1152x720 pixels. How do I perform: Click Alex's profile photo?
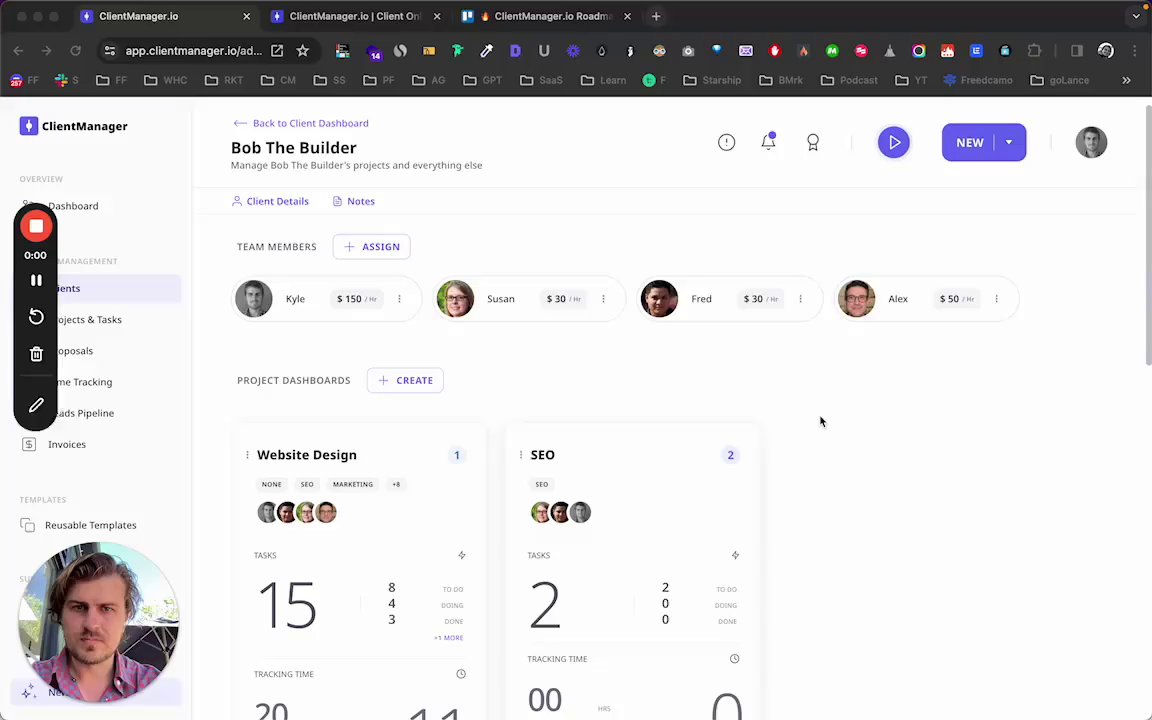coord(857,299)
